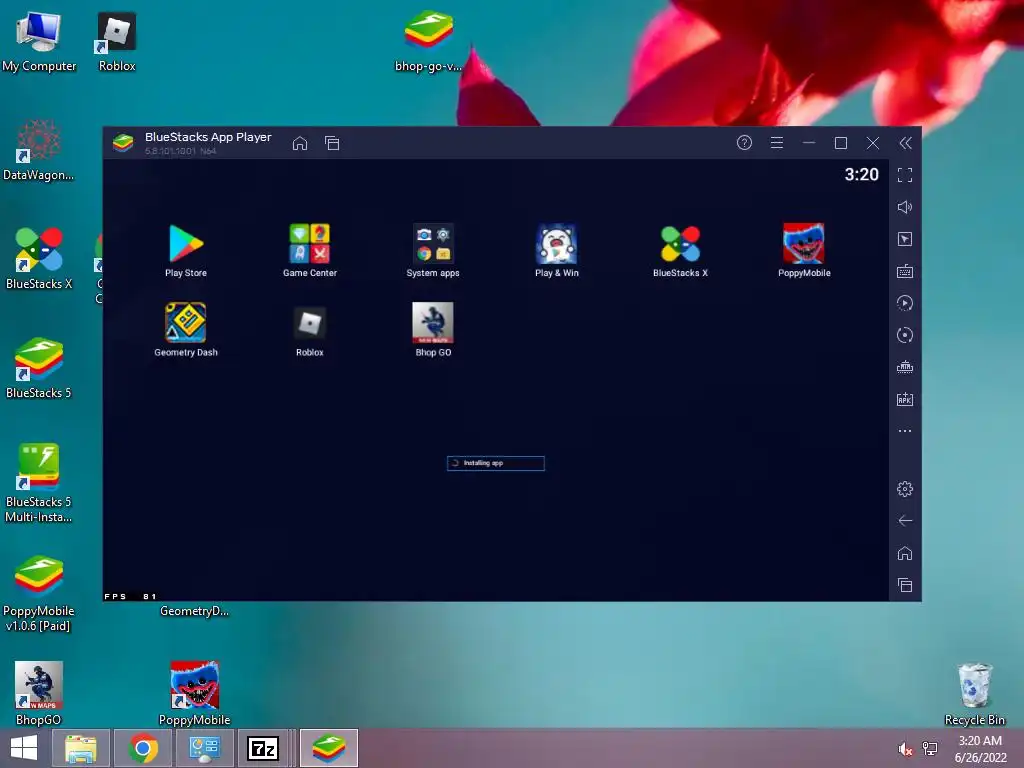Click the muted speaker tray icon
1024x768 pixels.
pyautogui.click(x=905, y=749)
